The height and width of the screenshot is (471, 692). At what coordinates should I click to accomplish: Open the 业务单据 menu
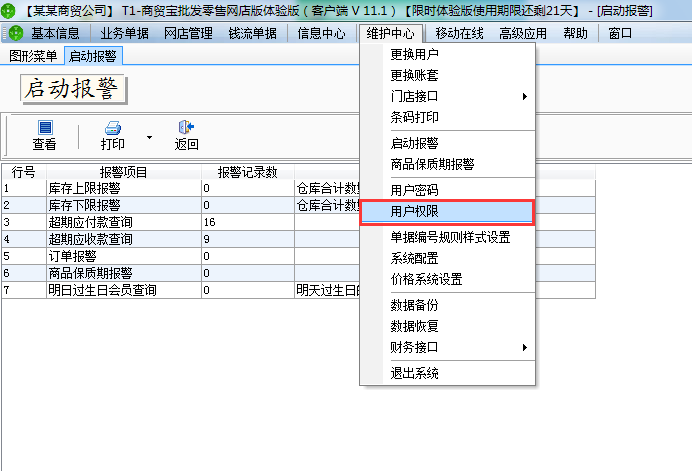click(x=124, y=33)
